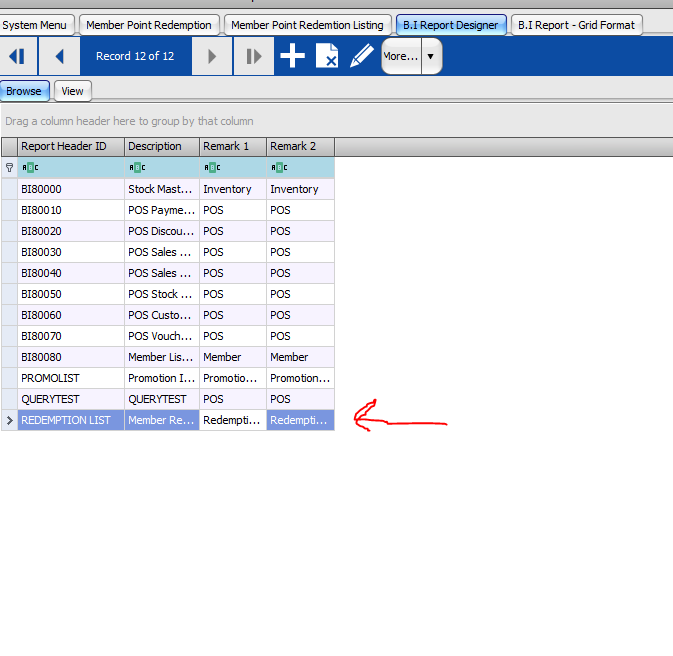Jump to the last record

tap(254, 57)
